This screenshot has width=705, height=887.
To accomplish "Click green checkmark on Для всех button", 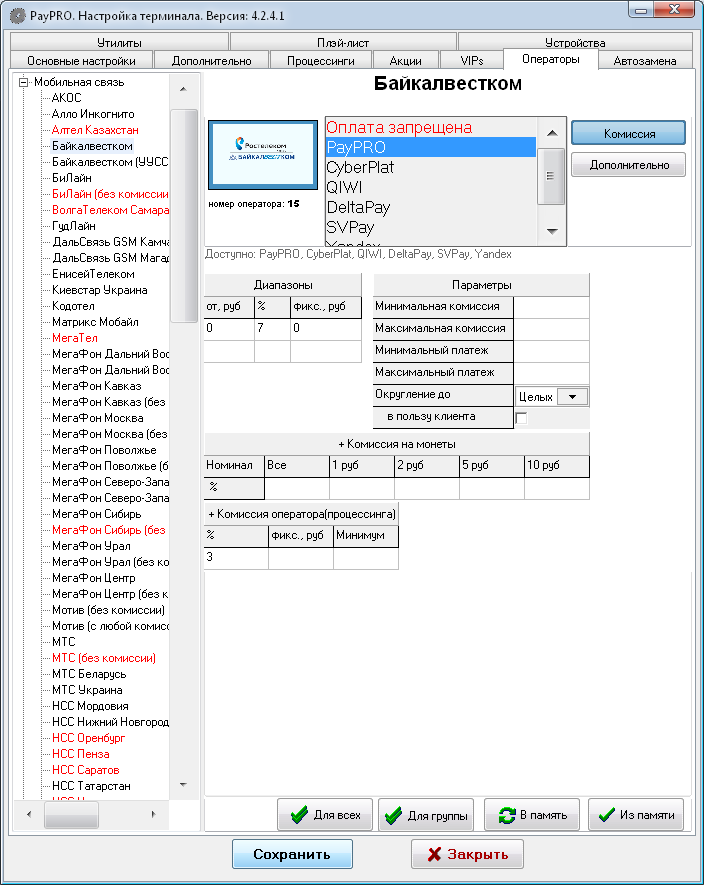I will click(x=297, y=815).
